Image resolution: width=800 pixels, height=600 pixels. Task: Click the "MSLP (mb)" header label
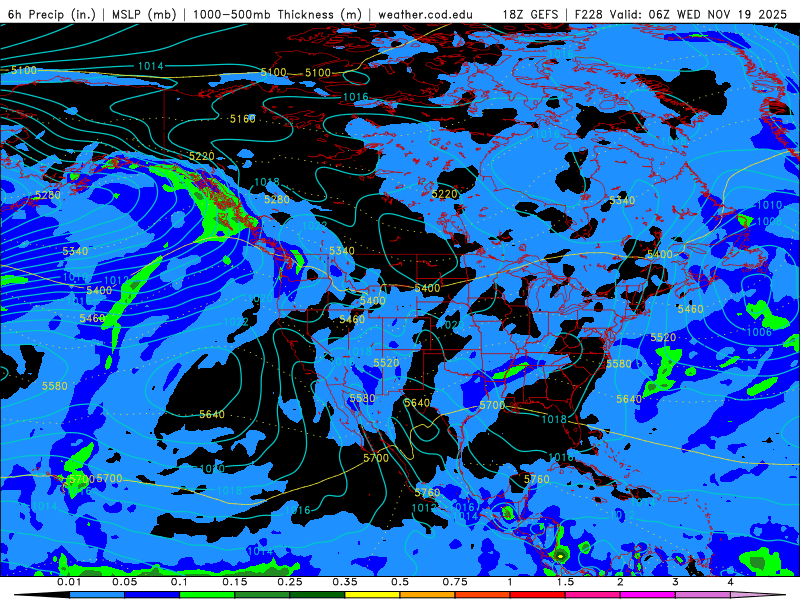click(x=144, y=14)
